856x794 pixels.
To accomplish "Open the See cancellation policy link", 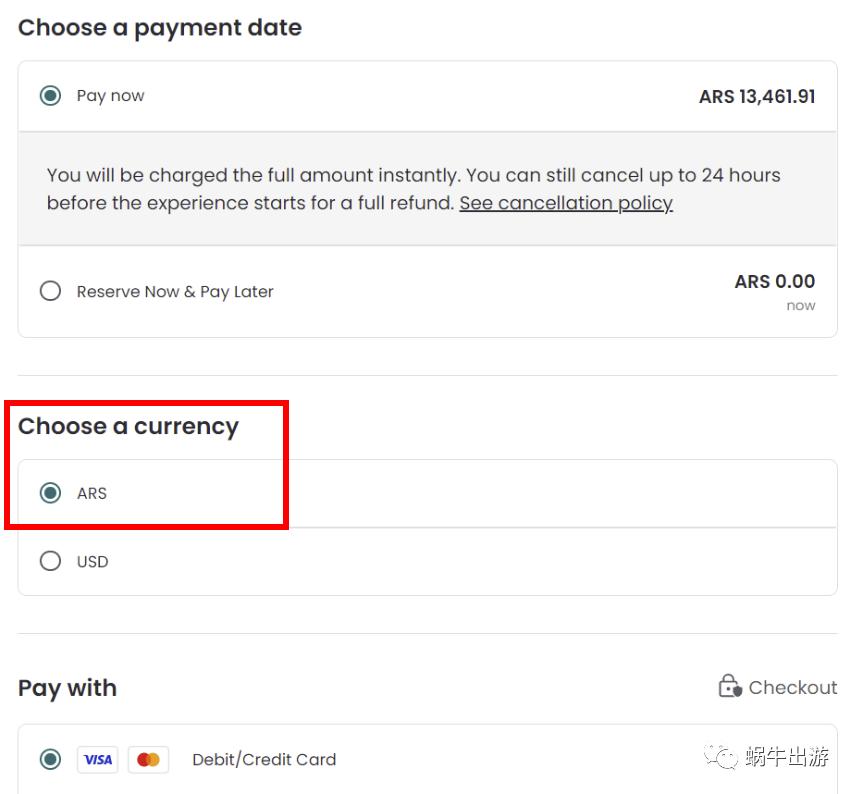I will (x=566, y=203).
